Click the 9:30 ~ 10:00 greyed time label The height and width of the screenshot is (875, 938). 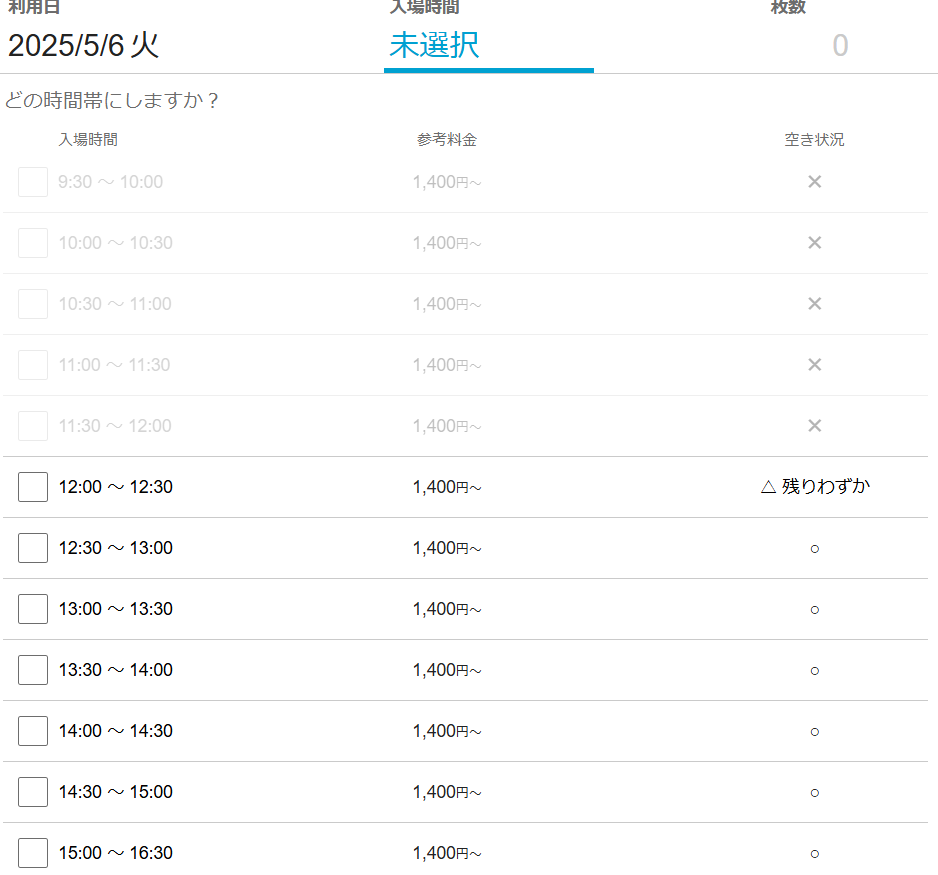tap(110, 182)
